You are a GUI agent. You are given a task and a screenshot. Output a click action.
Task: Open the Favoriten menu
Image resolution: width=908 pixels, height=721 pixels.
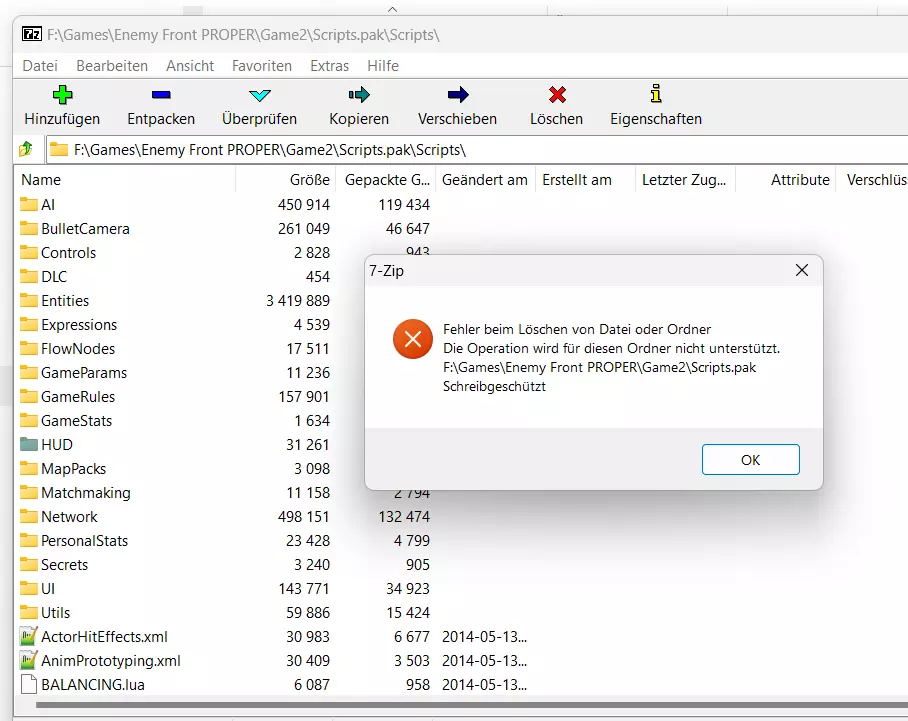pos(262,65)
